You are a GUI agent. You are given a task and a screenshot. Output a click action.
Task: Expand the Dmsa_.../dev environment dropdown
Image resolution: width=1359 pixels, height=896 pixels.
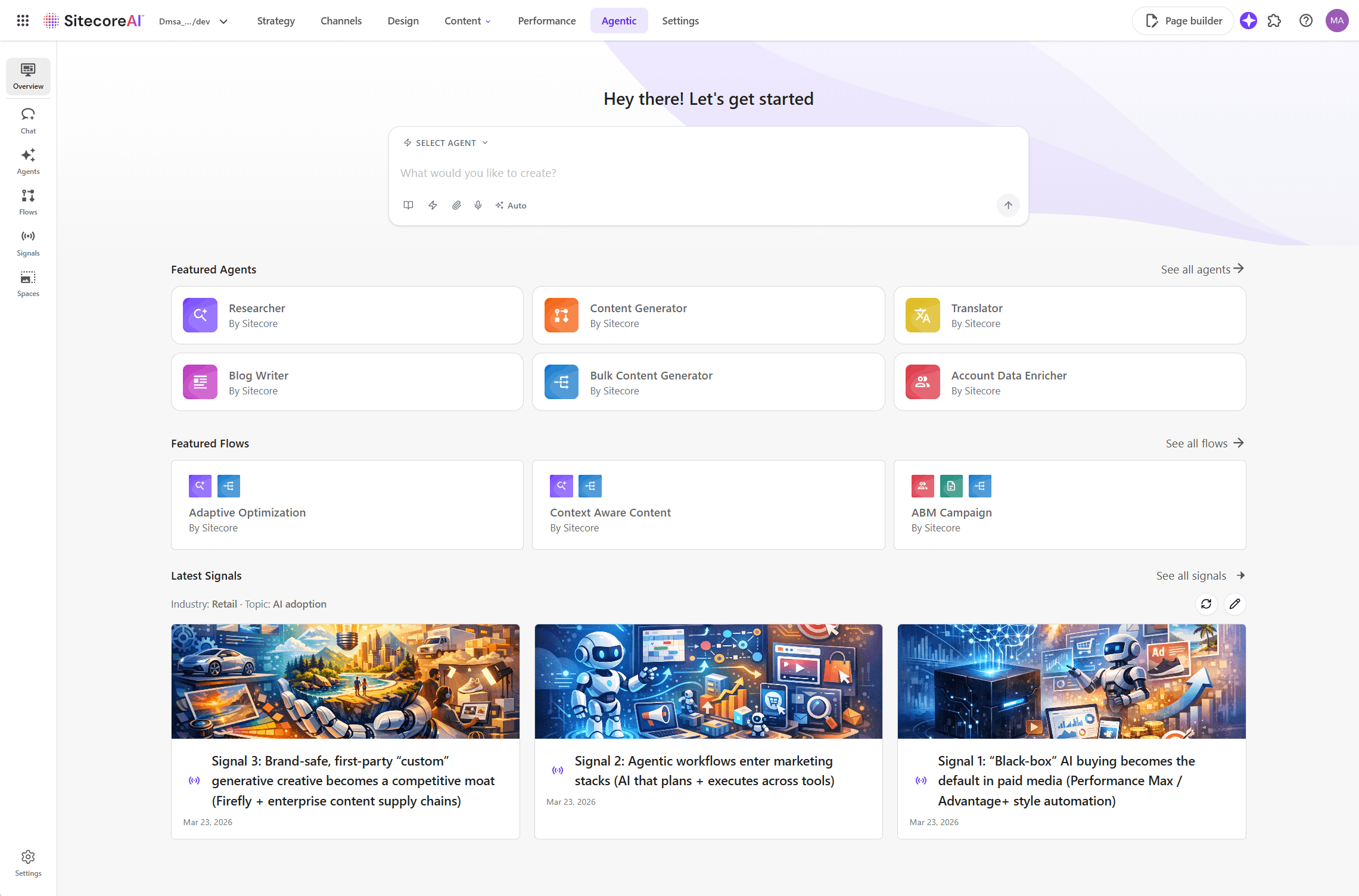(193, 21)
